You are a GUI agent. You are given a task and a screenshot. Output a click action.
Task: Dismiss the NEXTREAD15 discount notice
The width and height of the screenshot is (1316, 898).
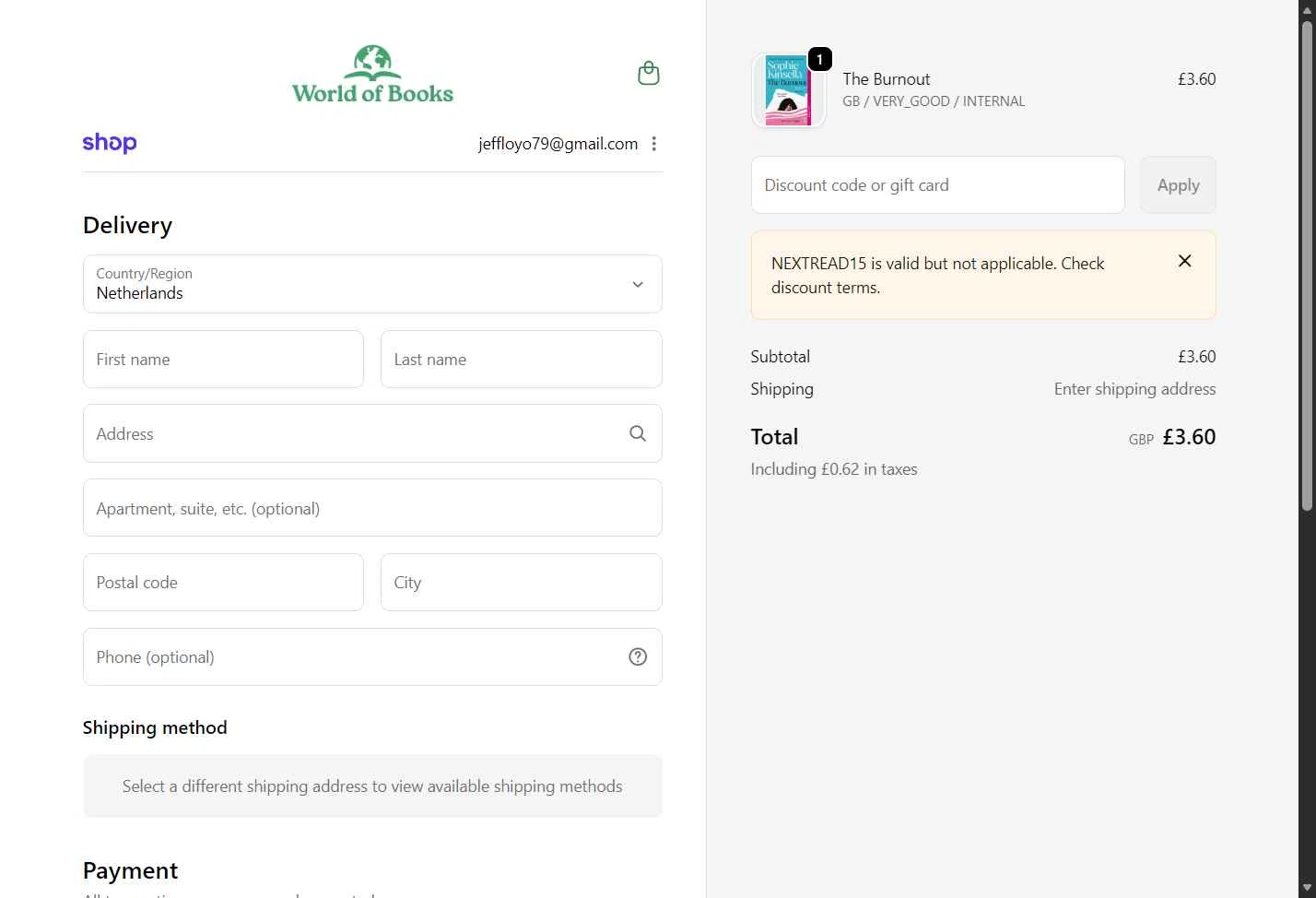coord(1185,261)
